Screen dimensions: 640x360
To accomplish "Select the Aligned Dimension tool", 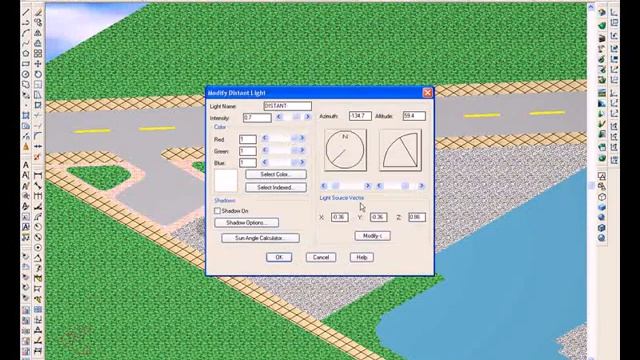I will (x=38, y=186).
